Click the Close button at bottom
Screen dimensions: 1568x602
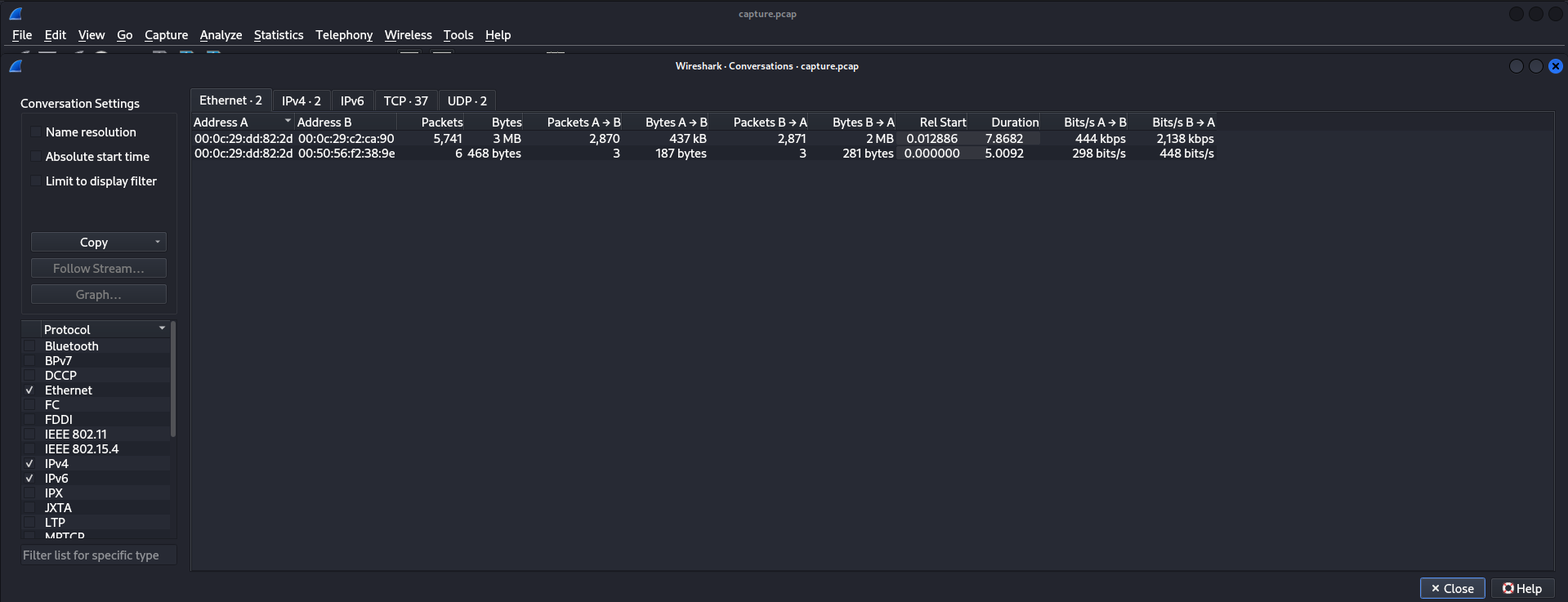[x=1452, y=588]
